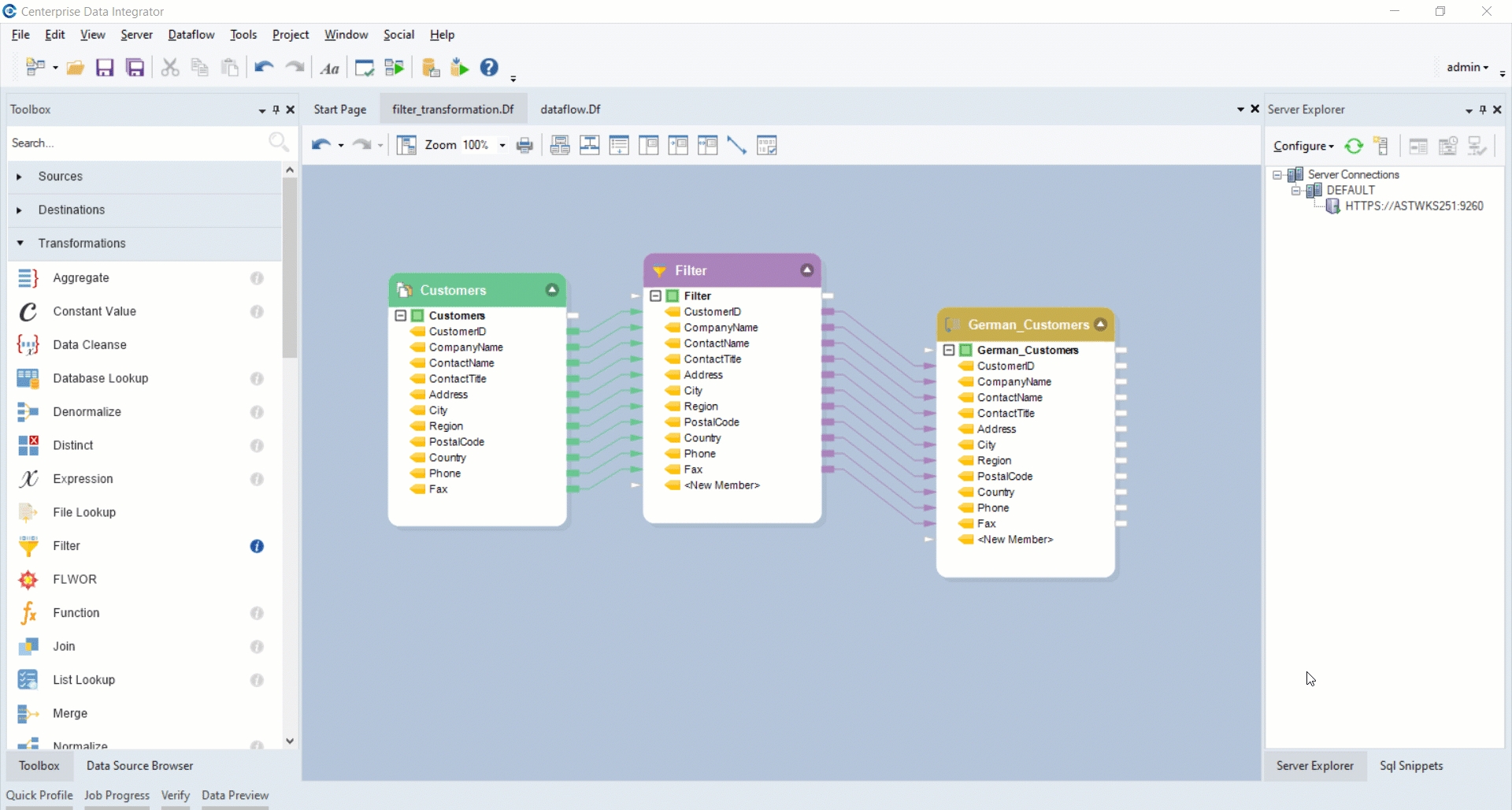The width and height of the screenshot is (1512, 810).
Task: Click the Help question mark icon
Action: point(489,68)
